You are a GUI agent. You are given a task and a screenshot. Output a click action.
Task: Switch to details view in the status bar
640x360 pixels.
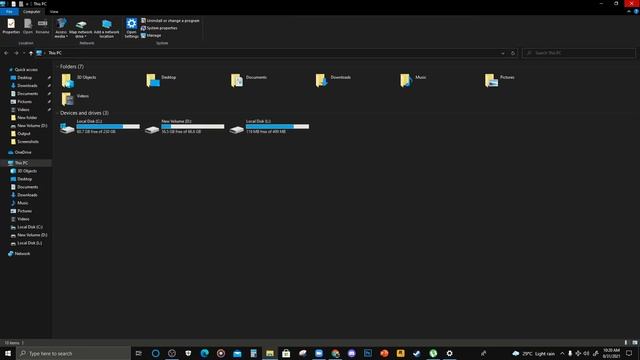pos(626,343)
